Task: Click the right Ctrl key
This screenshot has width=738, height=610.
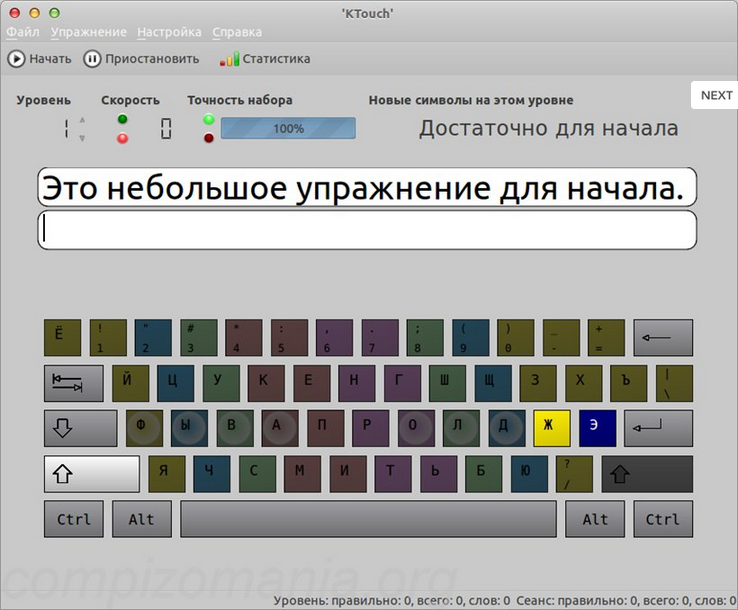Action: [663, 519]
